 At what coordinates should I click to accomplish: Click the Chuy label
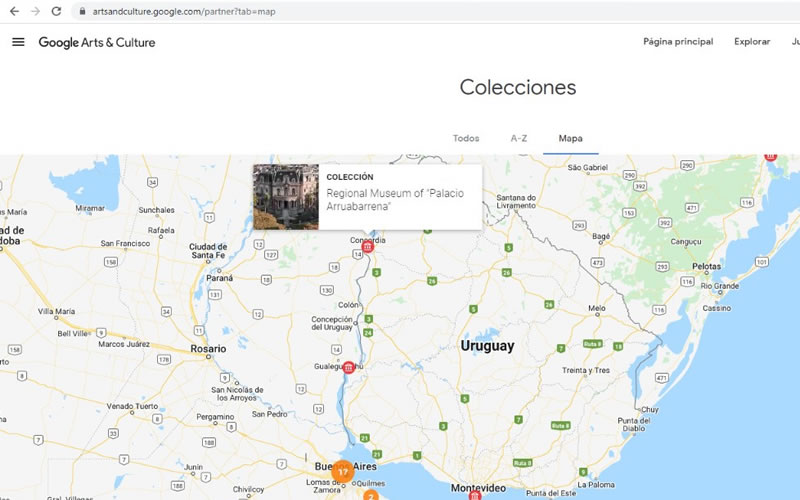coord(649,409)
